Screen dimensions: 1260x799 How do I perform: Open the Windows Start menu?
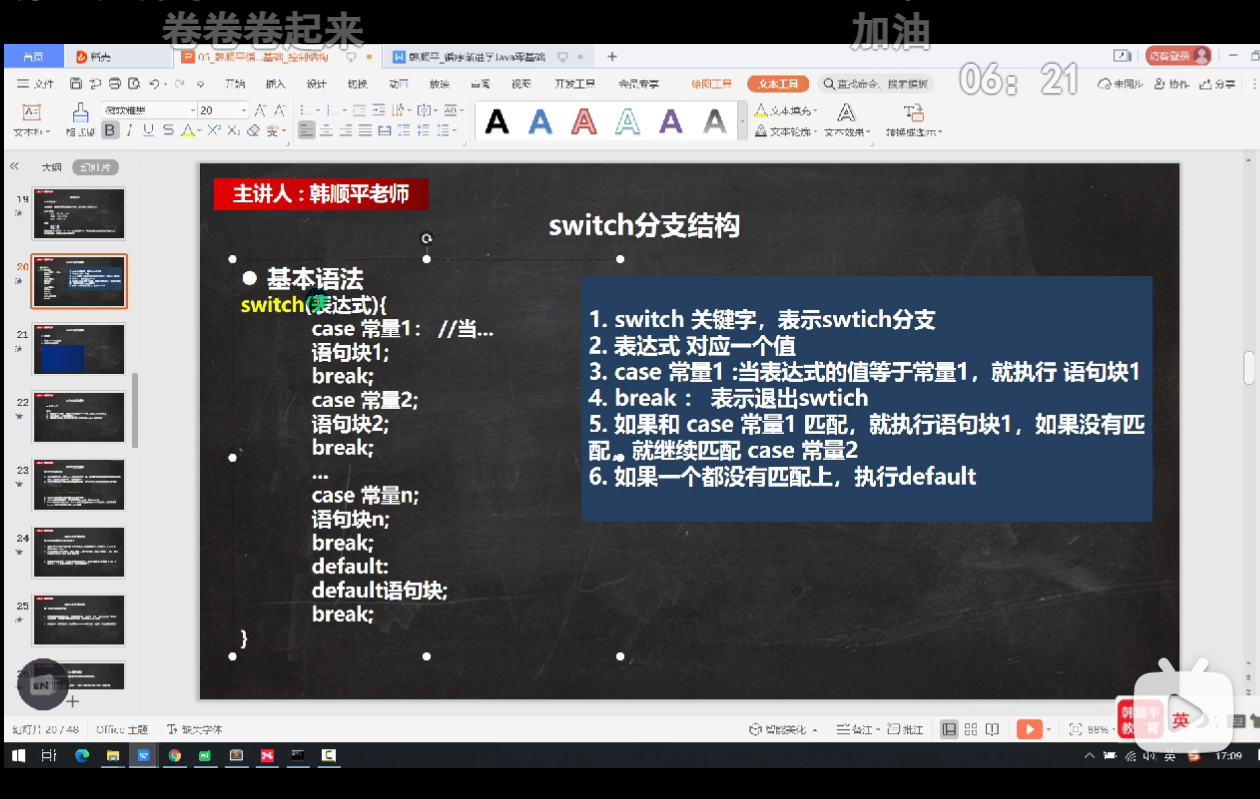click(18, 755)
